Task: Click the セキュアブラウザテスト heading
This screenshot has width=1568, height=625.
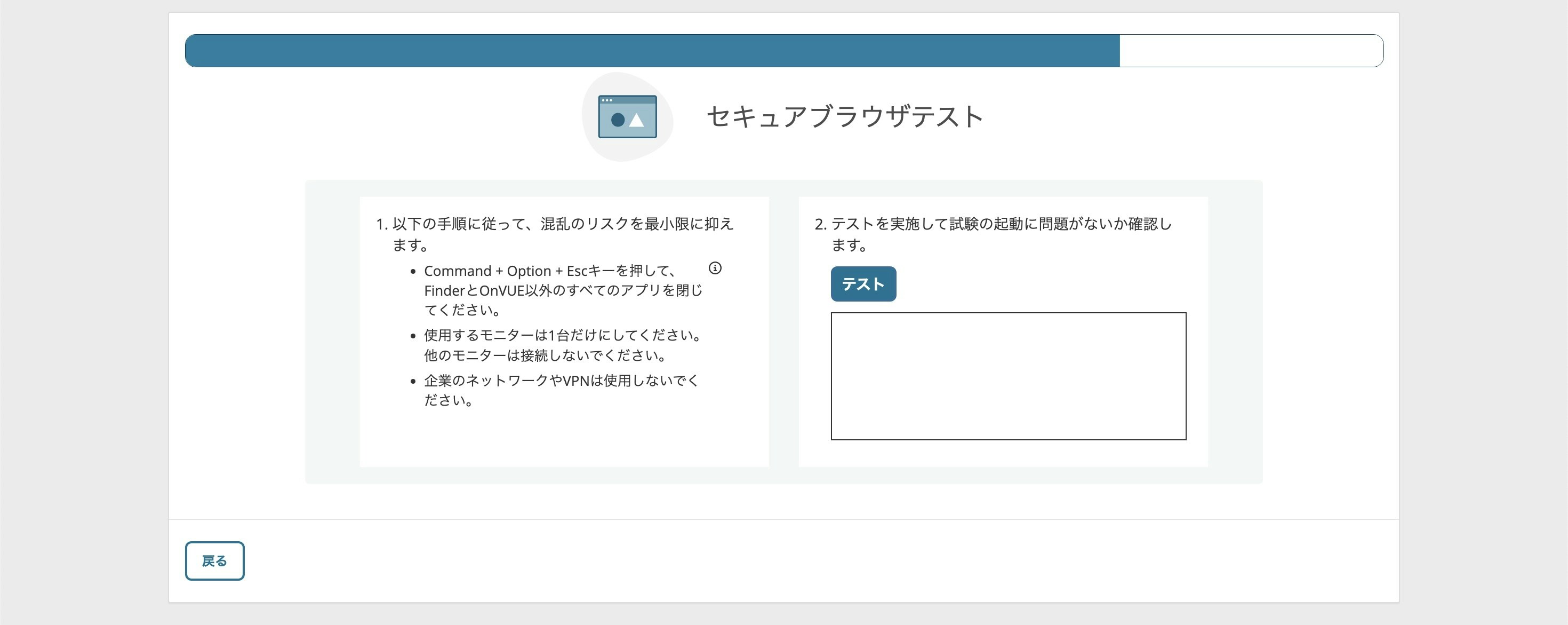Action: coord(844,116)
